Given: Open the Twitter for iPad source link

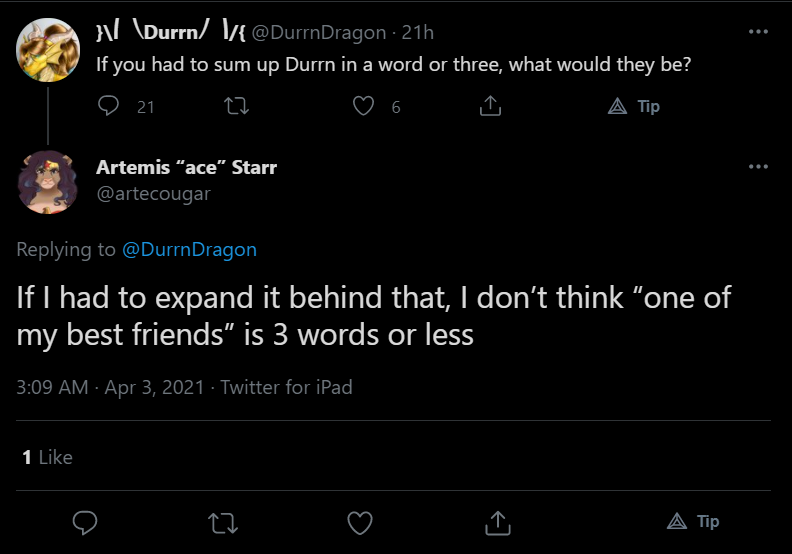Looking at the screenshot, I should coord(286,387).
